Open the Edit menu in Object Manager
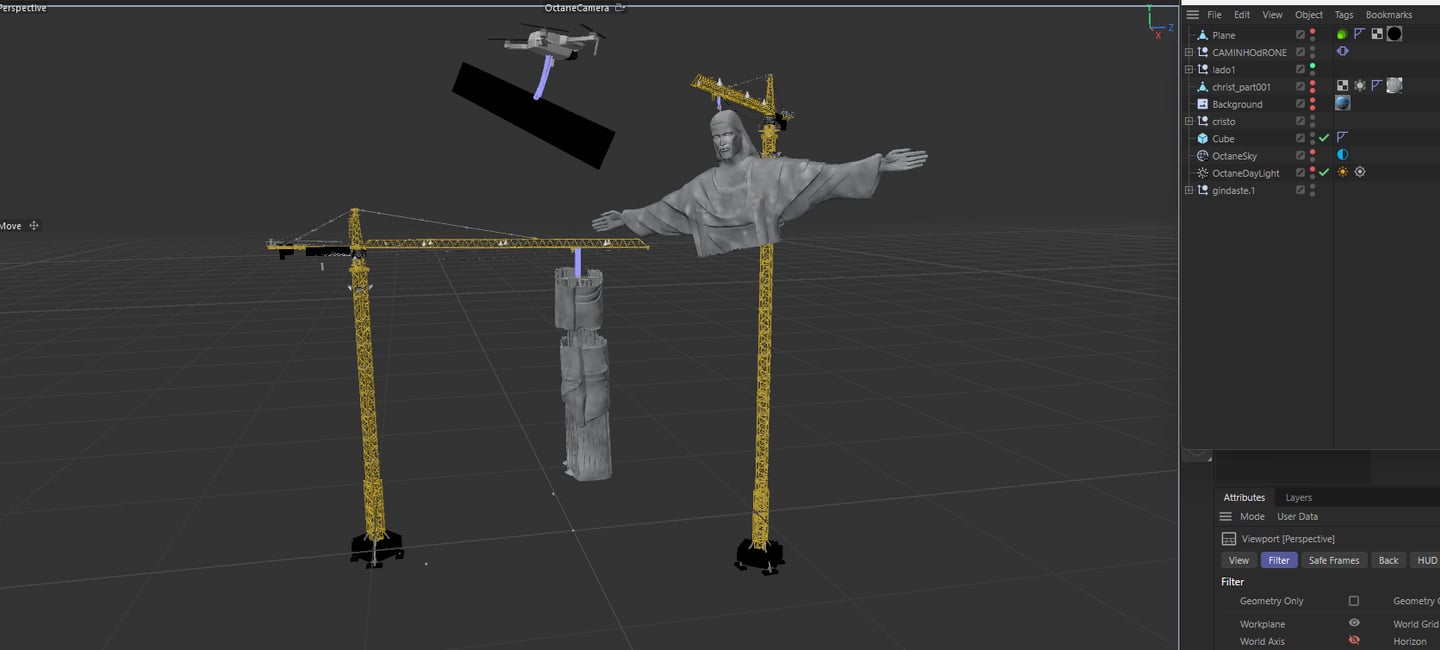 pyautogui.click(x=1242, y=15)
